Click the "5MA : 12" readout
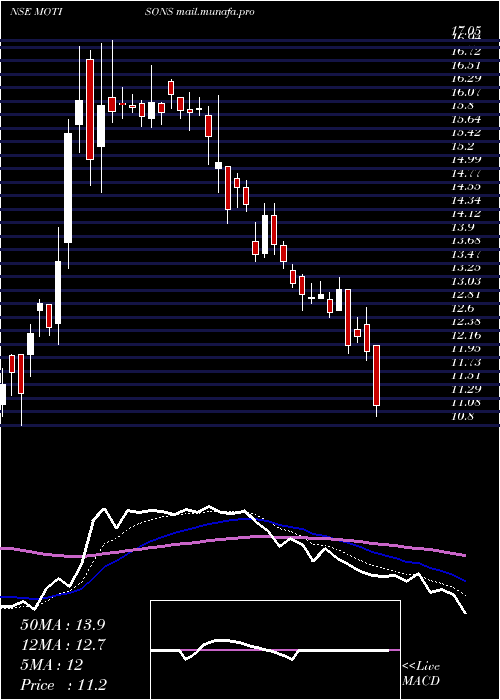Screen dimensions: 500x700 52,665
